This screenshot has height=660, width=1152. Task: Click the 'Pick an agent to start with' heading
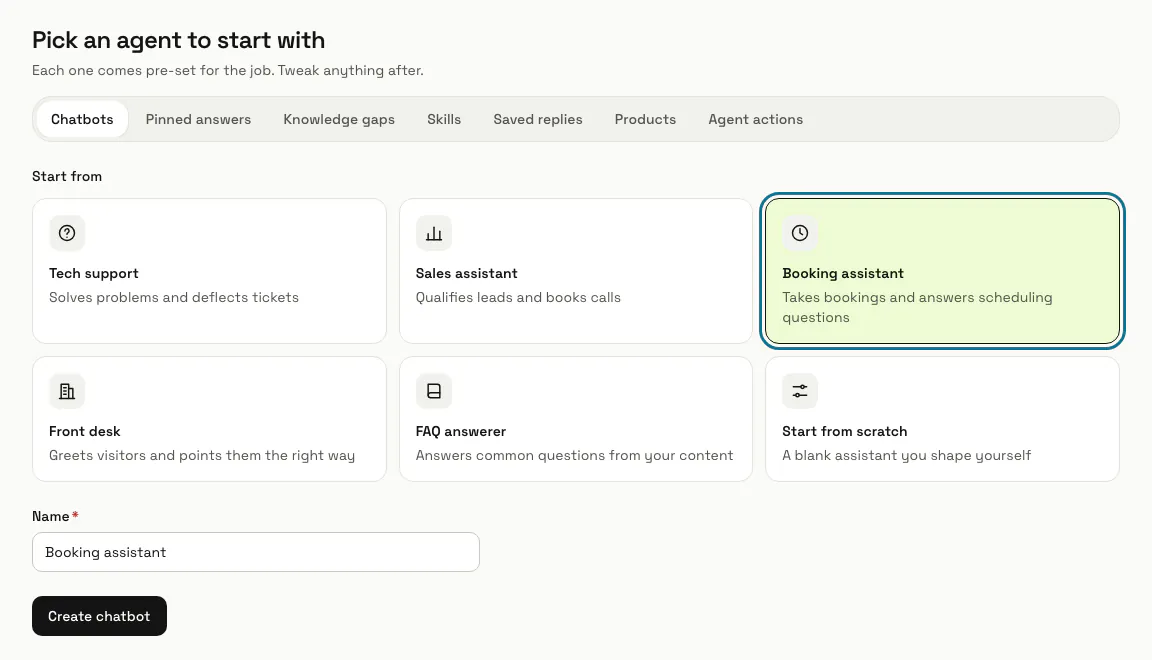pyautogui.click(x=179, y=40)
